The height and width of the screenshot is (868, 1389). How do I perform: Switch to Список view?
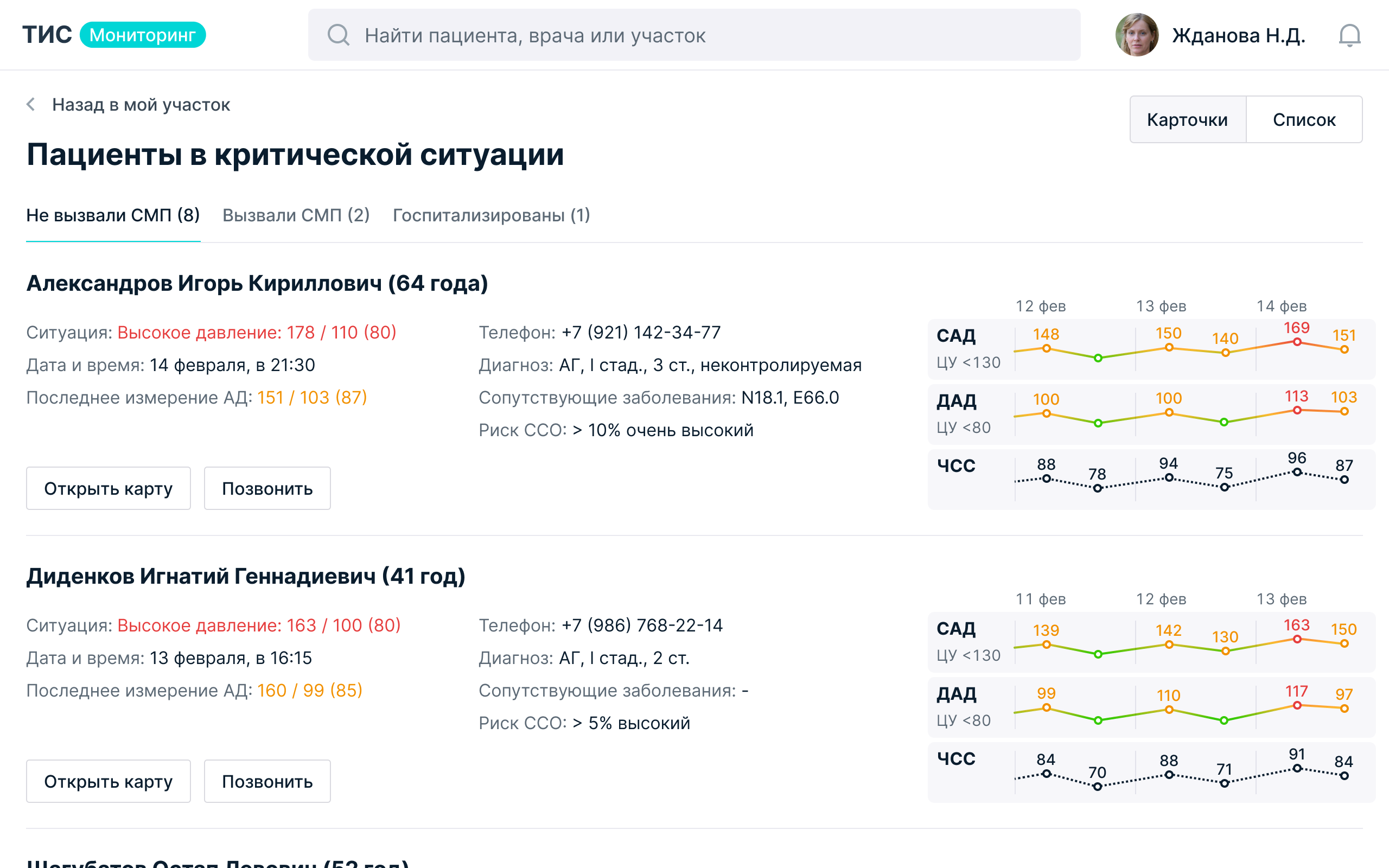tap(1303, 119)
